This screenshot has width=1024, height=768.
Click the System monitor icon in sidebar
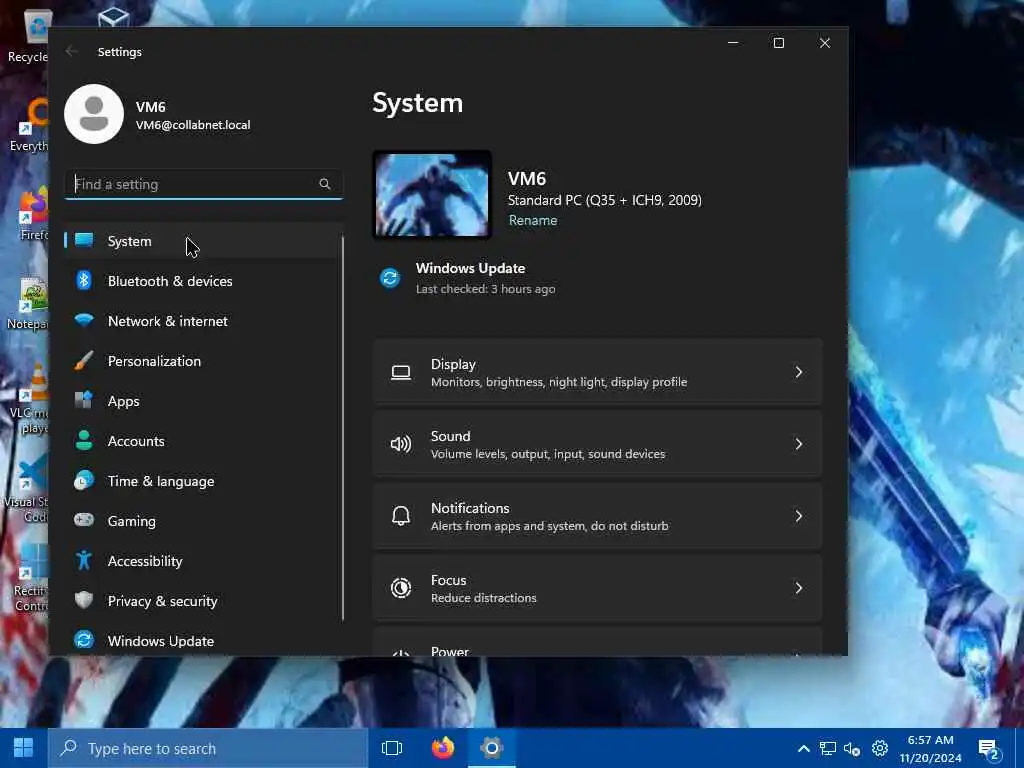click(84, 240)
